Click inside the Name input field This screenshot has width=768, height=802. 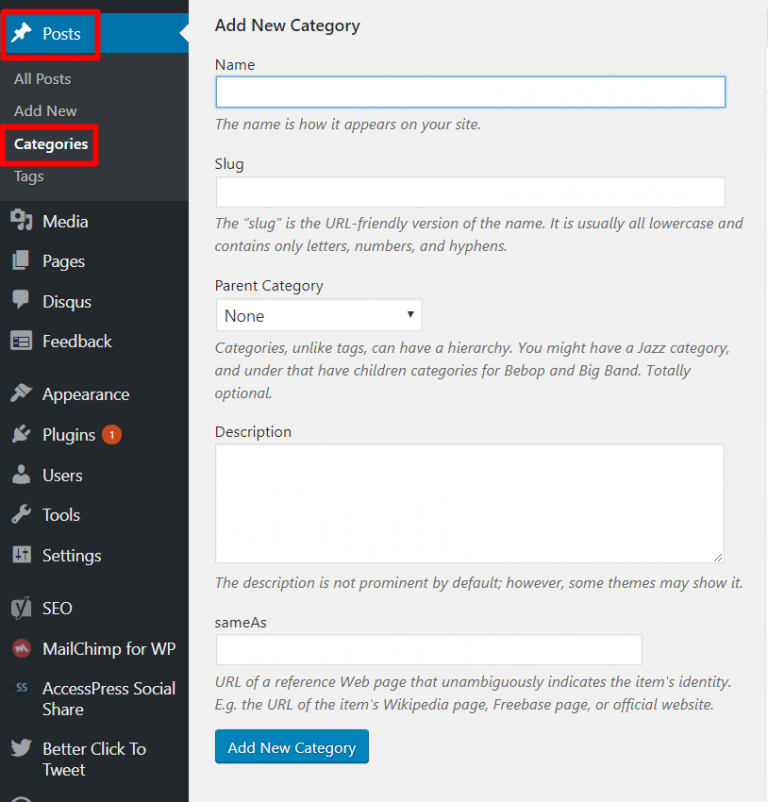pyautogui.click(x=469, y=91)
